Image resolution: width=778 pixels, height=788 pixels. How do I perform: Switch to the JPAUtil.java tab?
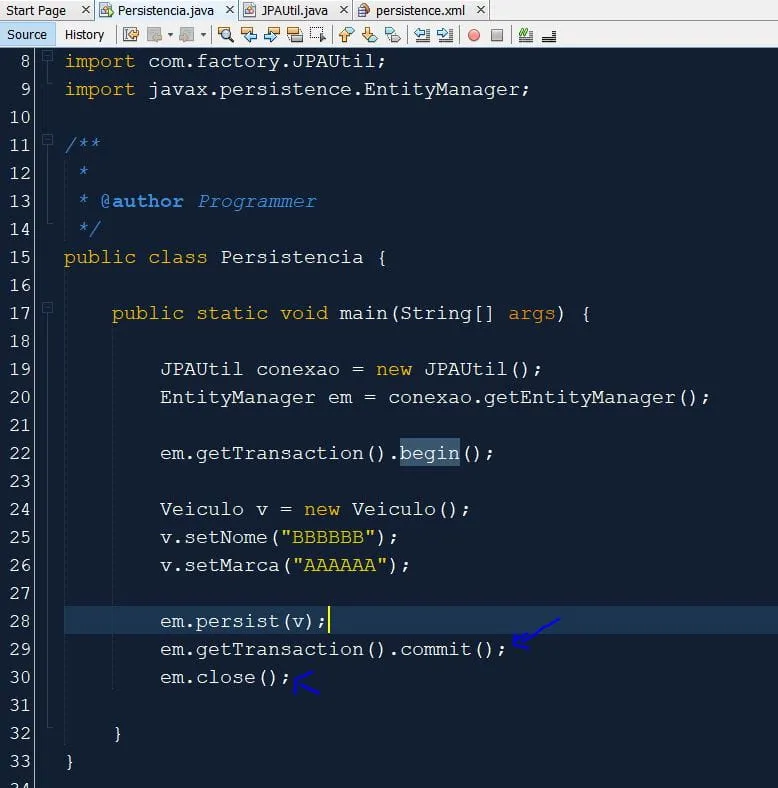293,10
